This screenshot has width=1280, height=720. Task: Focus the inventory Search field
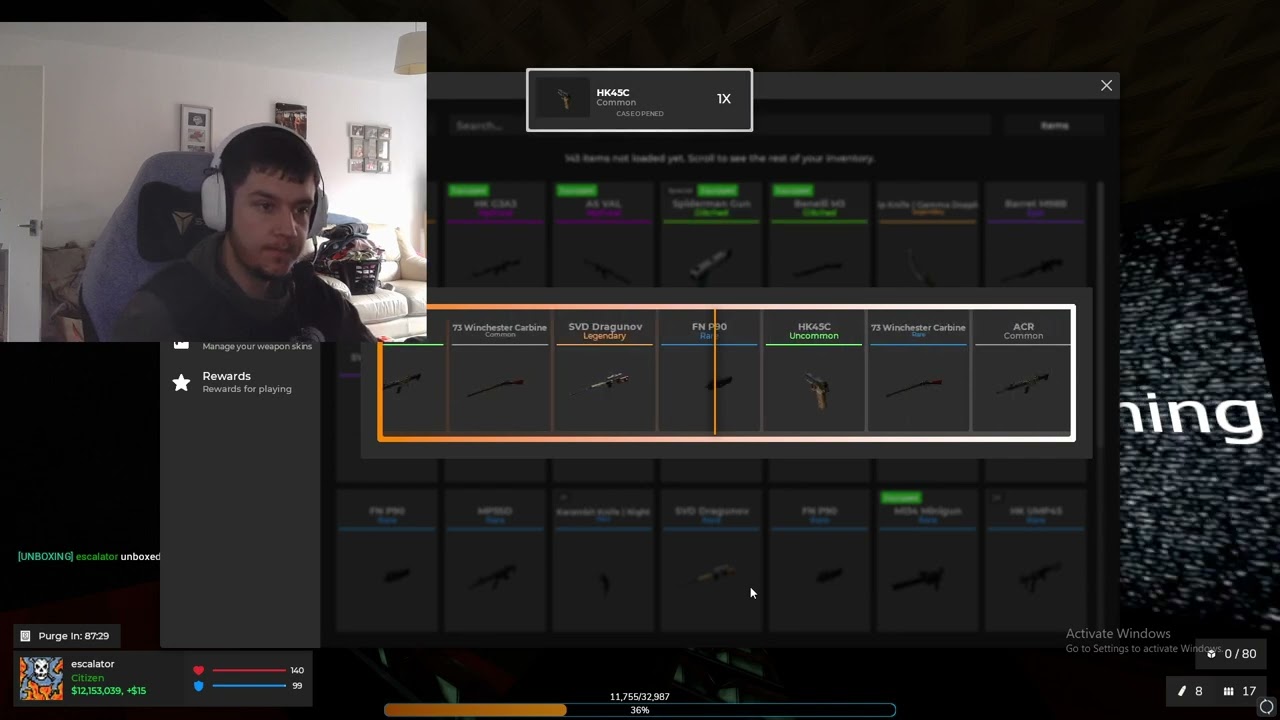click(x=720, y=125)
